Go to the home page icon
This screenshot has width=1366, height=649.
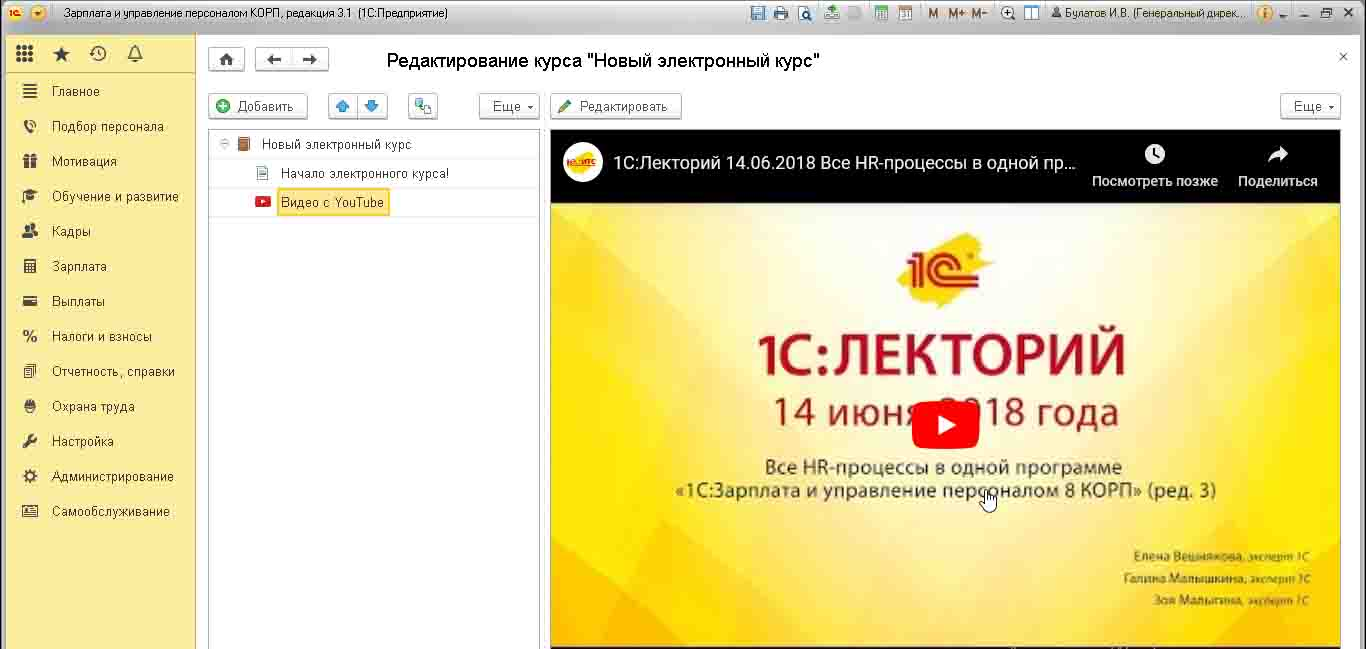click(226, 60)
